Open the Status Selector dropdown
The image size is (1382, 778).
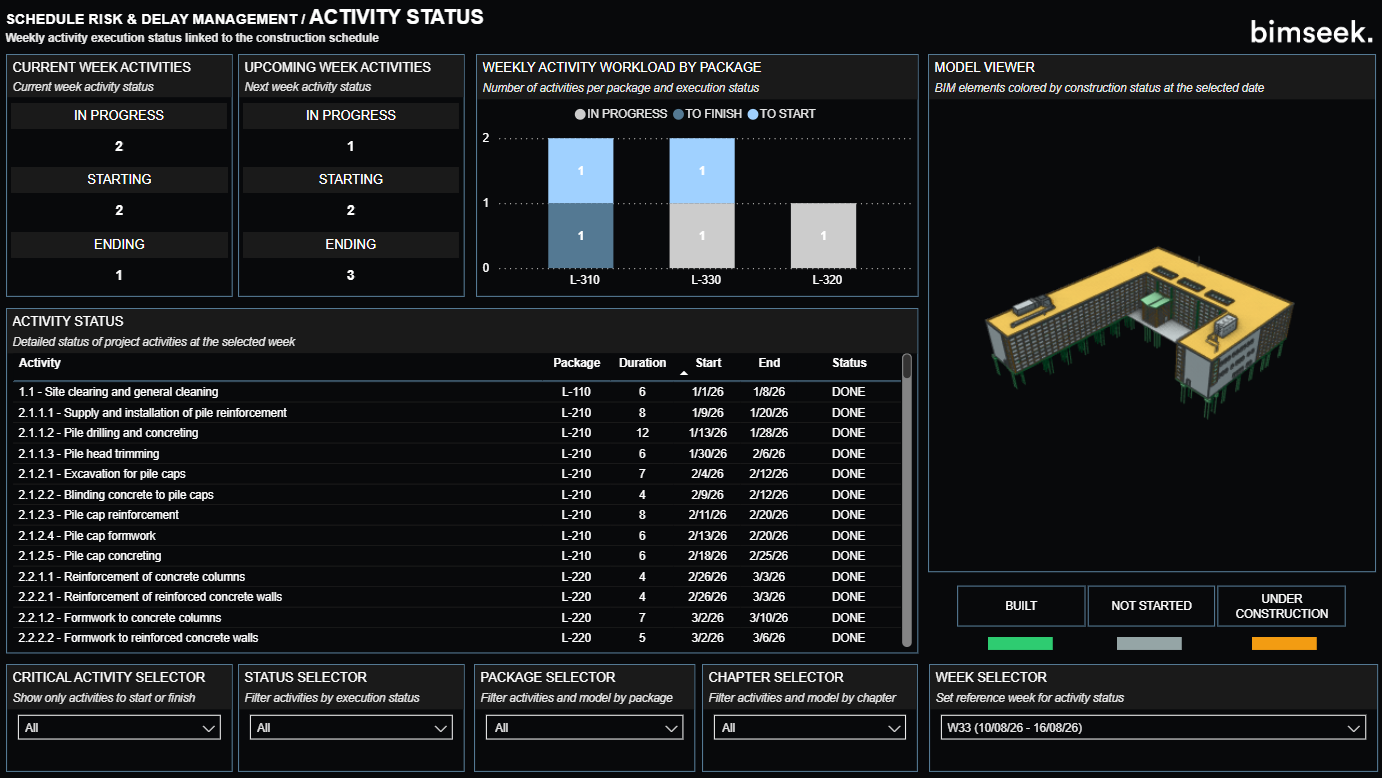pyautogui.click(x=350, y=728)
